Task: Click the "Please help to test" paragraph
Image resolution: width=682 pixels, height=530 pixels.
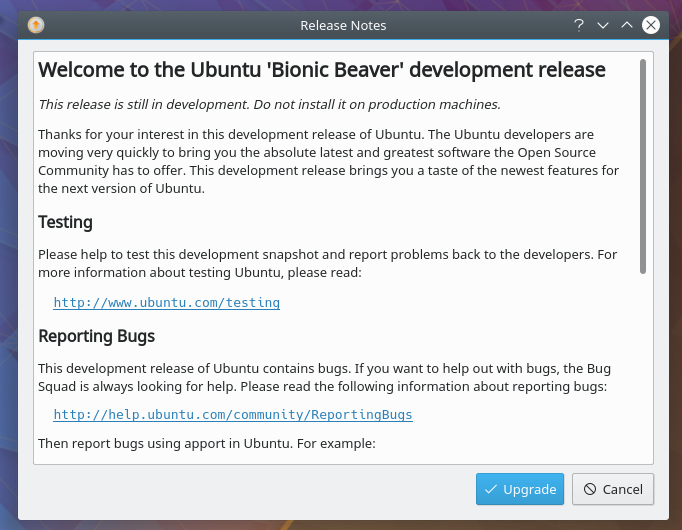Action: 330,265
